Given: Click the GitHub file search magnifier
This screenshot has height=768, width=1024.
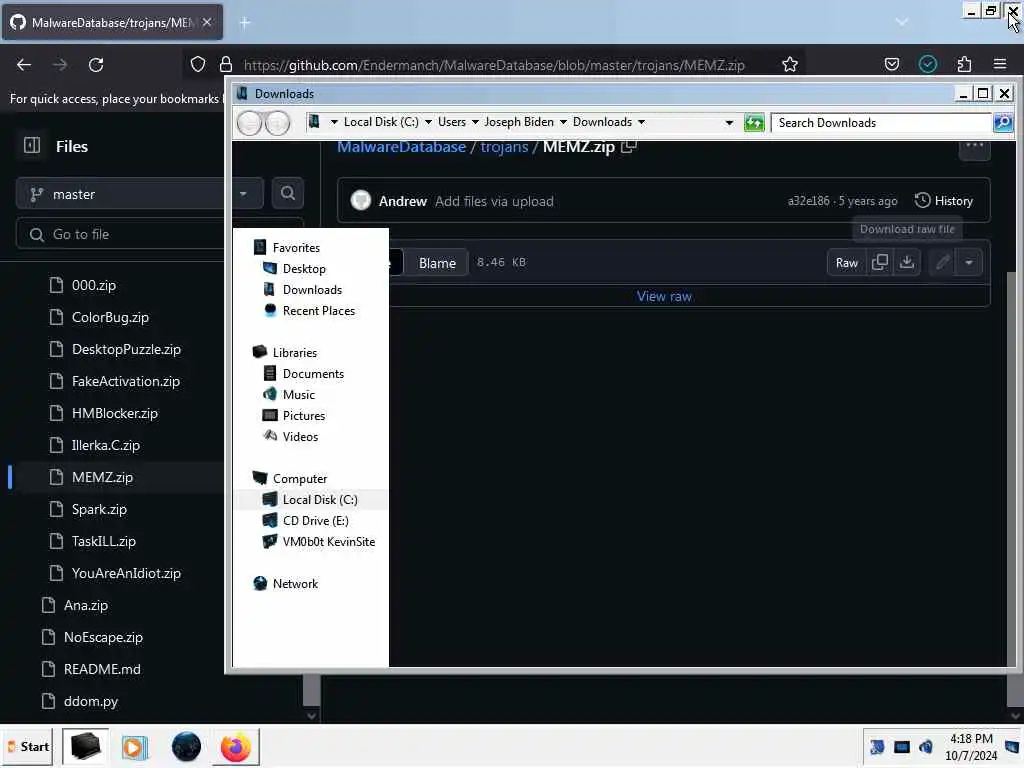Looking at the screenshot, I should pyautogui.click(x=287, y=193).
